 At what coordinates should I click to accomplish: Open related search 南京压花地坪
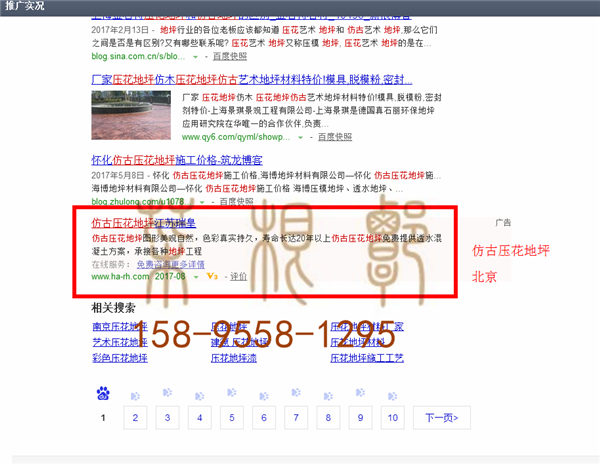120,326
